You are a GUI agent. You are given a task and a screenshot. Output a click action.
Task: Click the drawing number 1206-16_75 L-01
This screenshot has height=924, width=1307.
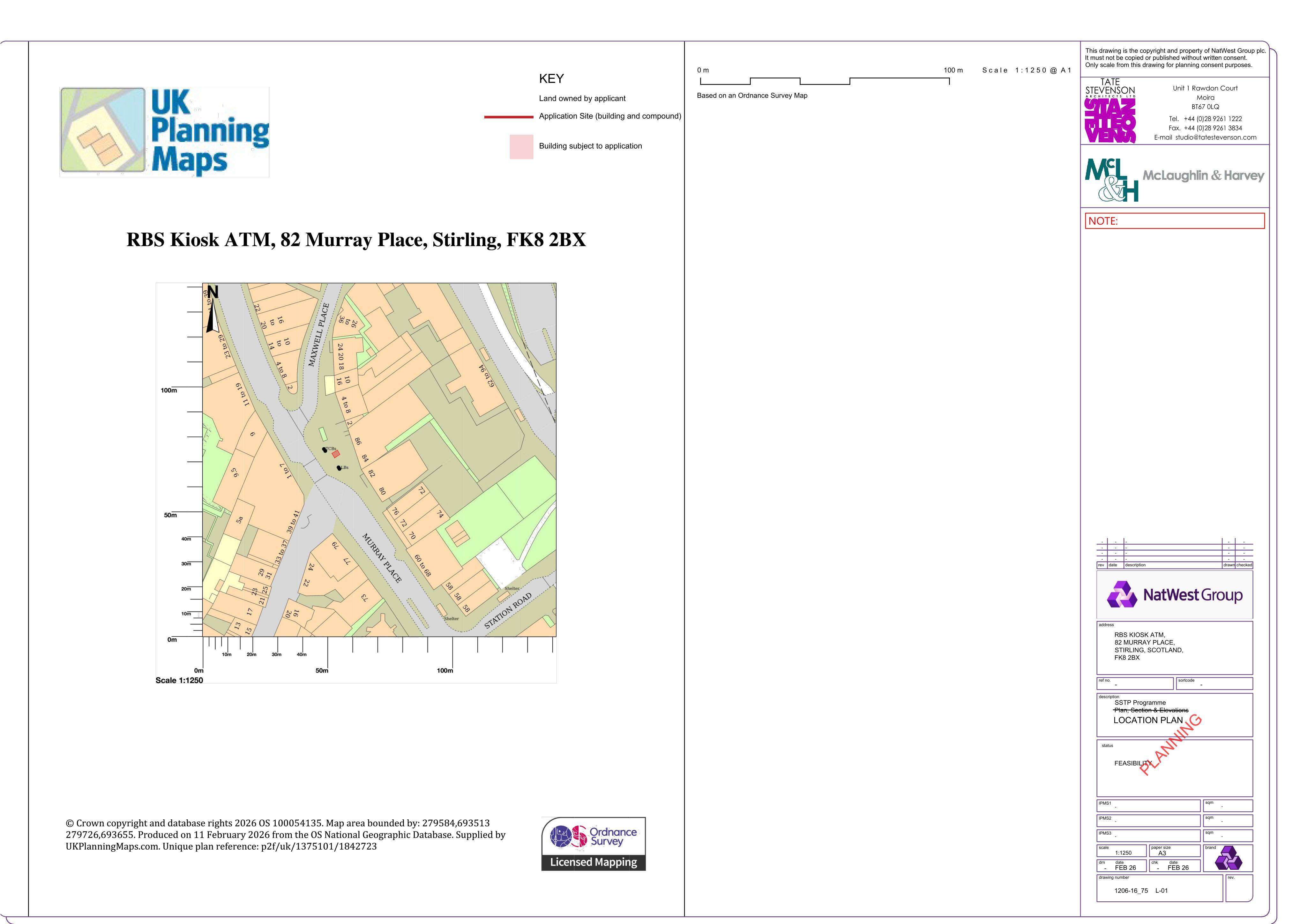tap(1141, 890)
